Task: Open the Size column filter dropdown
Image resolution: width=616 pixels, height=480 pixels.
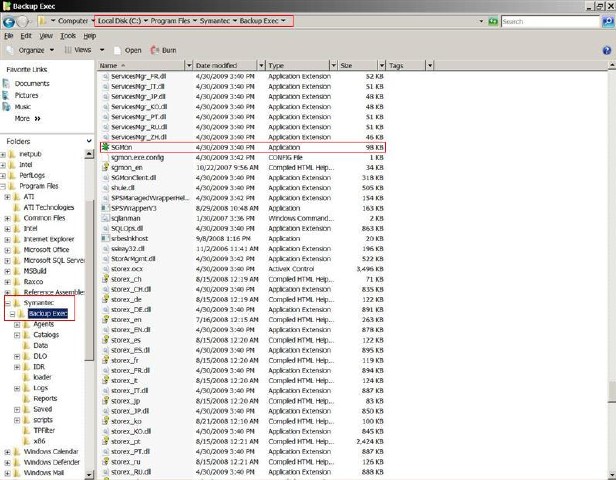Action: pyautogui.click(x=382, y=65)
